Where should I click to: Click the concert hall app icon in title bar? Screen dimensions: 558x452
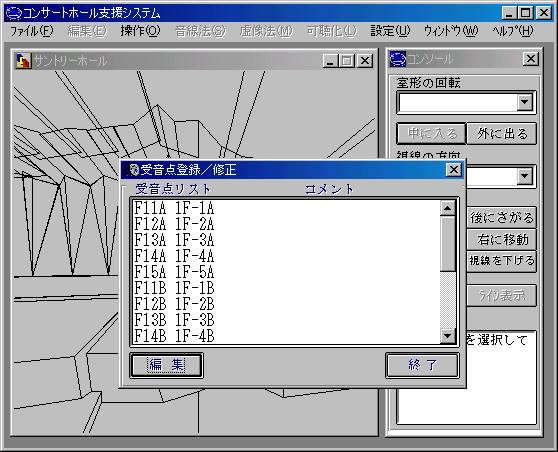(14, 13)
